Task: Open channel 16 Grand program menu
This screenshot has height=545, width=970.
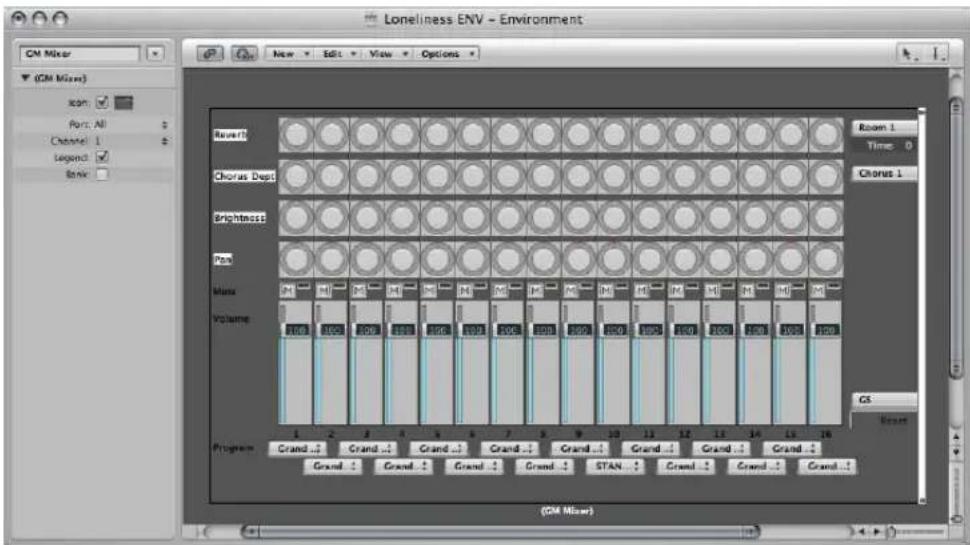Action: pyautogui.click(x=828, y=466)
